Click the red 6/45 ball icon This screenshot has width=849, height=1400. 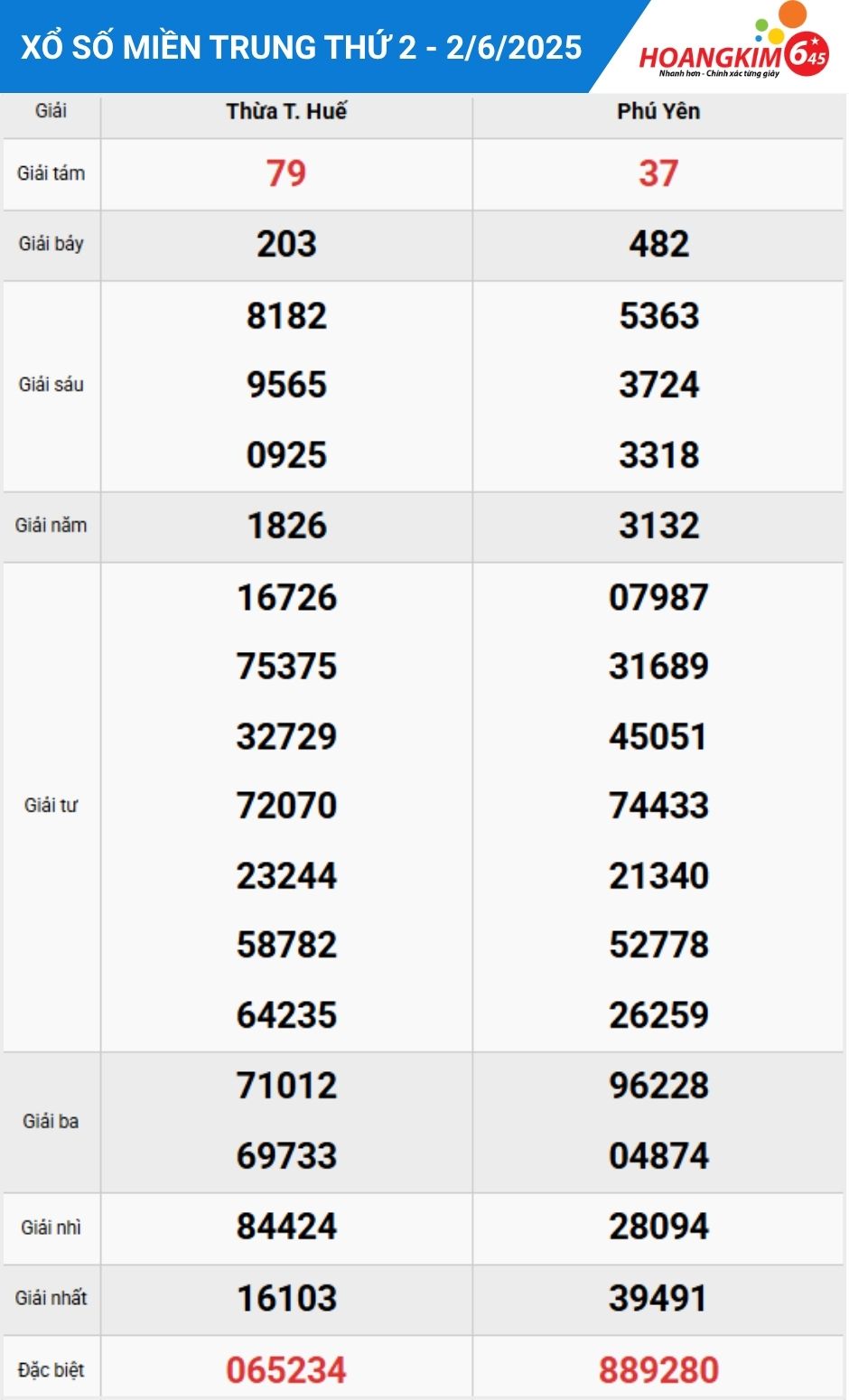(x=807, y=54)
